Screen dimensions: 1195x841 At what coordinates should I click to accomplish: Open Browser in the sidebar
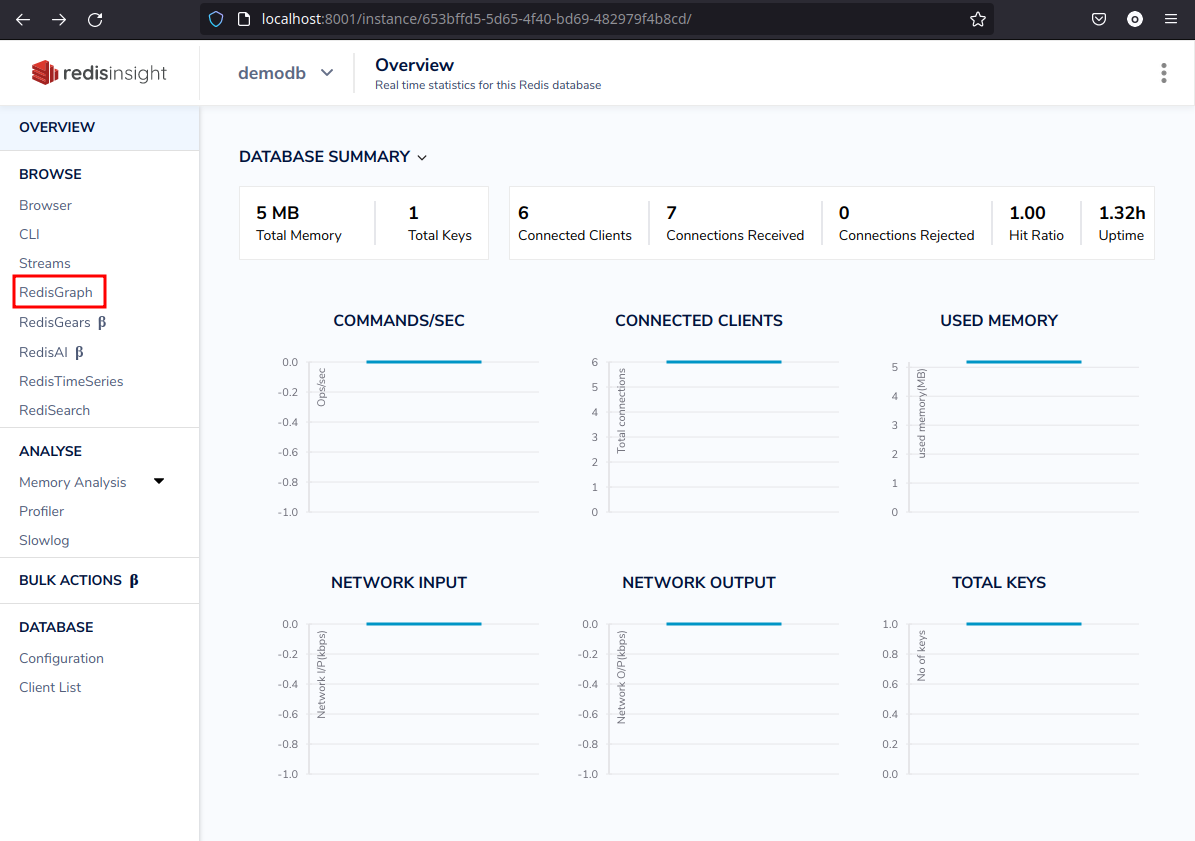tap(46, 205)
